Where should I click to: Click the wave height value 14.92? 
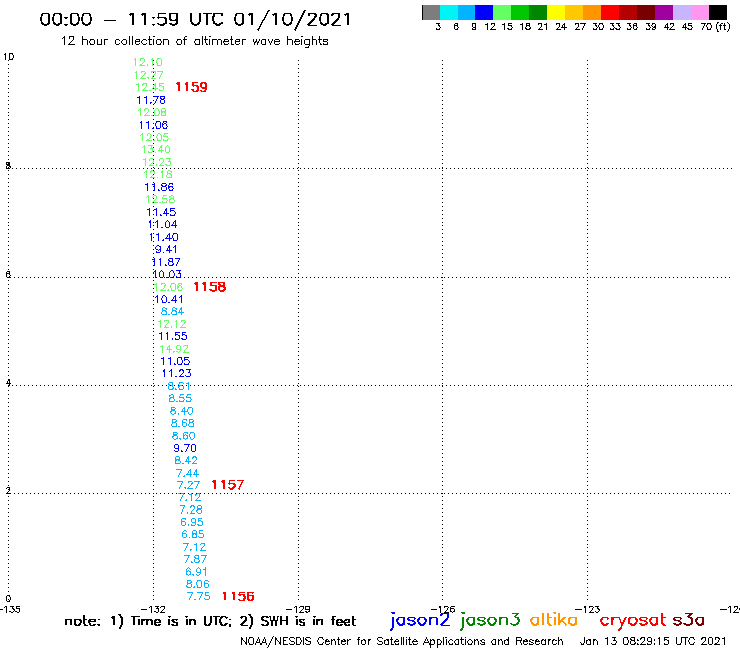pos(174,350)
